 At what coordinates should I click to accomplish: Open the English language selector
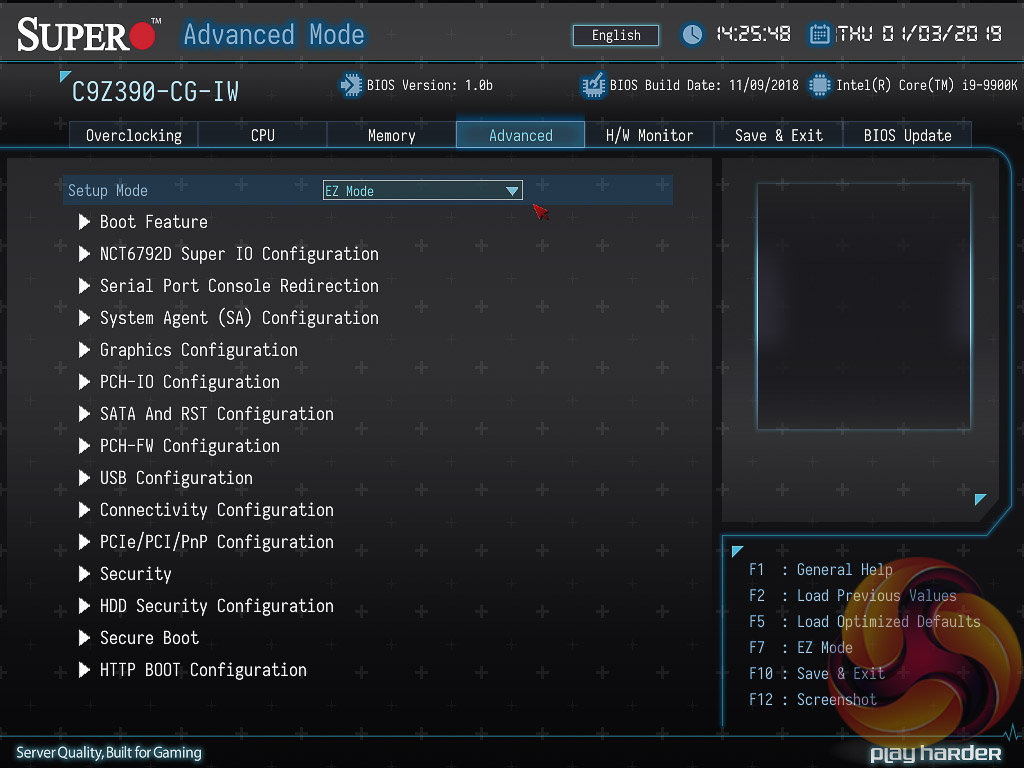[x=616, y=35]
